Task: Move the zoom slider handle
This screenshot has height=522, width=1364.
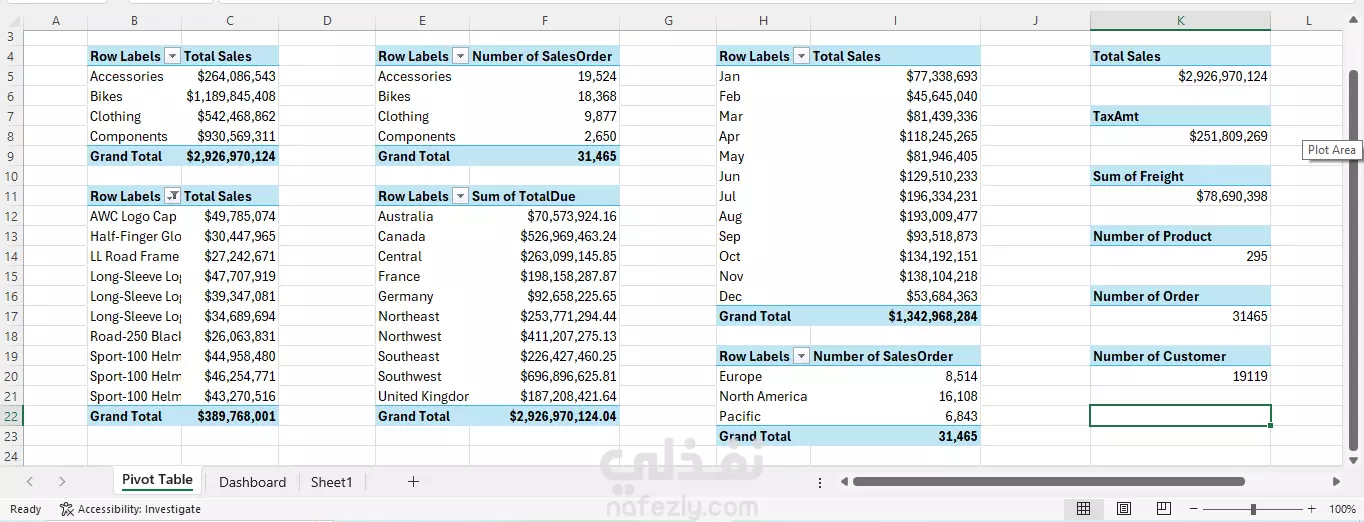Action: tap(1252, 509)
